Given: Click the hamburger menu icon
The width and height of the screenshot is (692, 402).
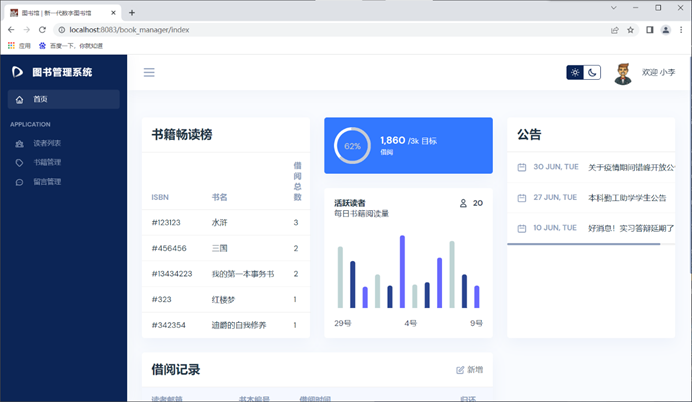Looking at the screenshot, I should (x=149, y=72).
